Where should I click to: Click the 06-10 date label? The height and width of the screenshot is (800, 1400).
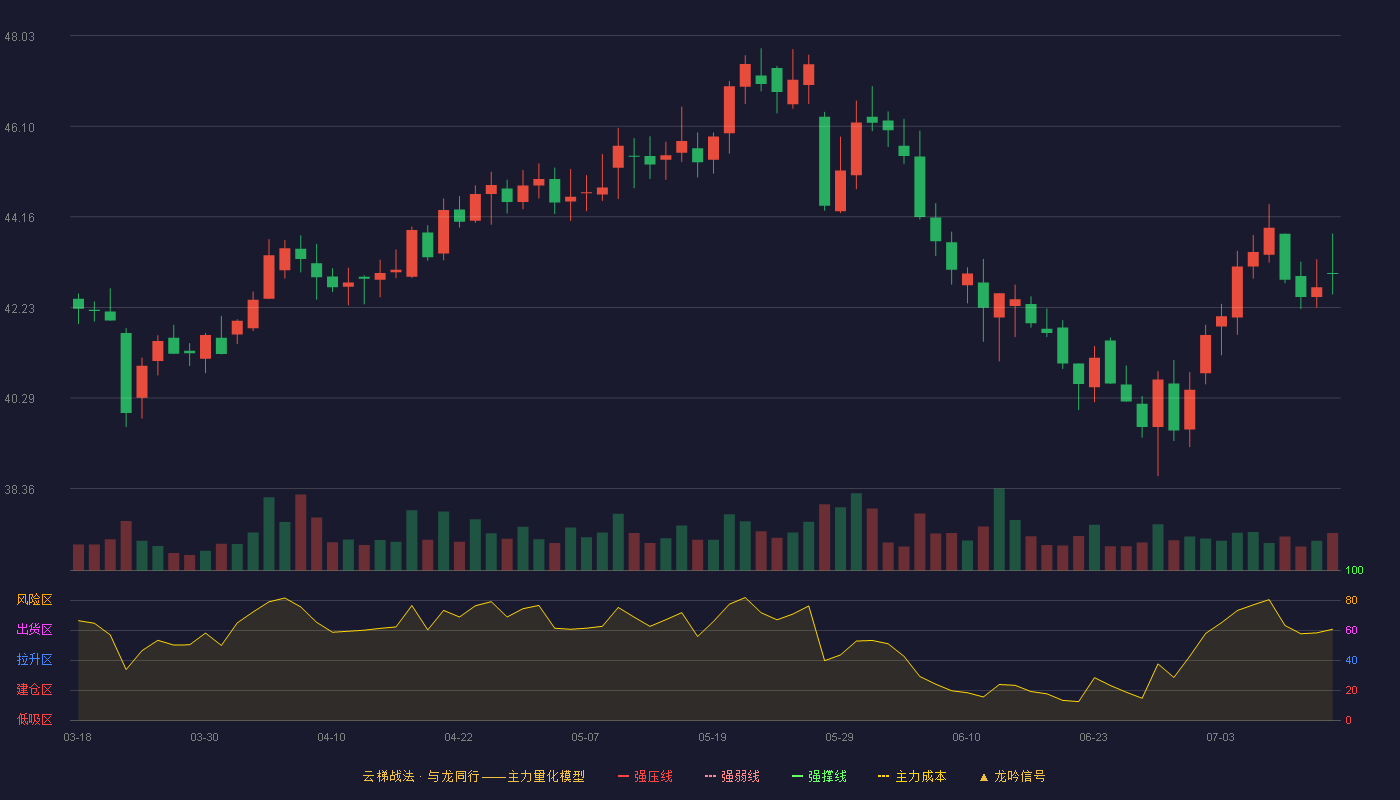[966, 737]
